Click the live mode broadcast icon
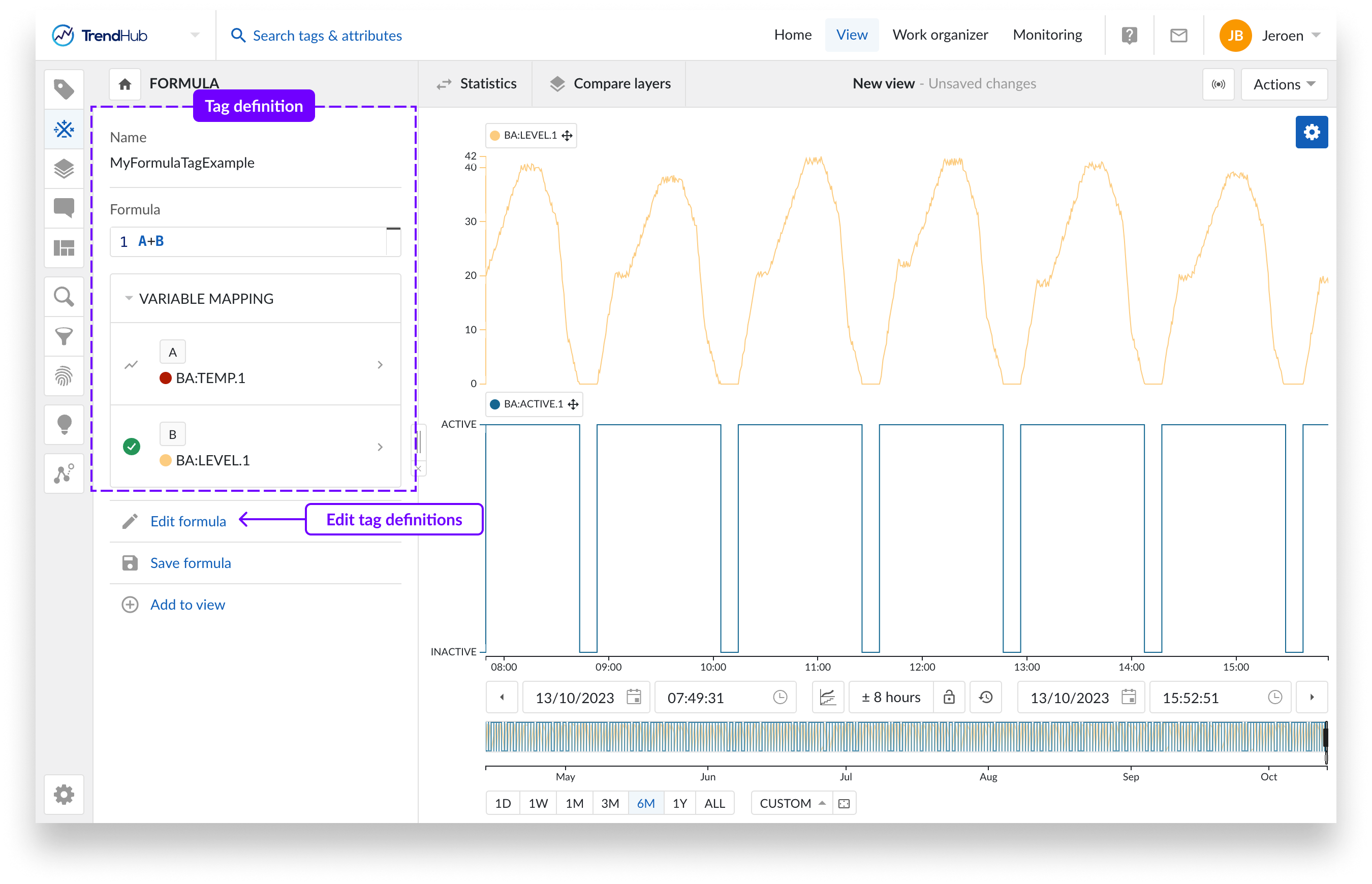The image size is (1372, 884). pyautogui.click(x=1218, y=84)
